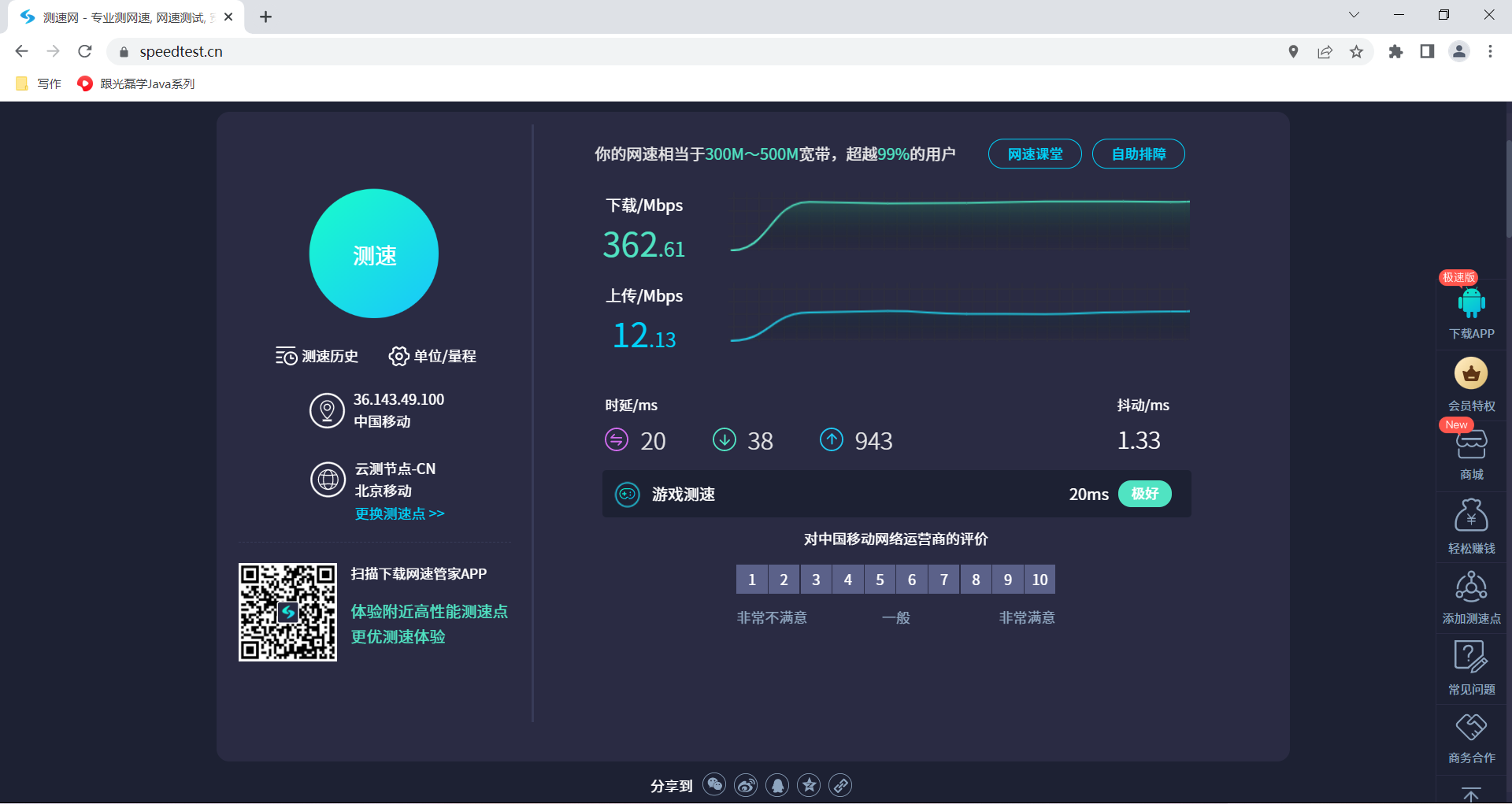Rate China Mobile with score 5

880,580
